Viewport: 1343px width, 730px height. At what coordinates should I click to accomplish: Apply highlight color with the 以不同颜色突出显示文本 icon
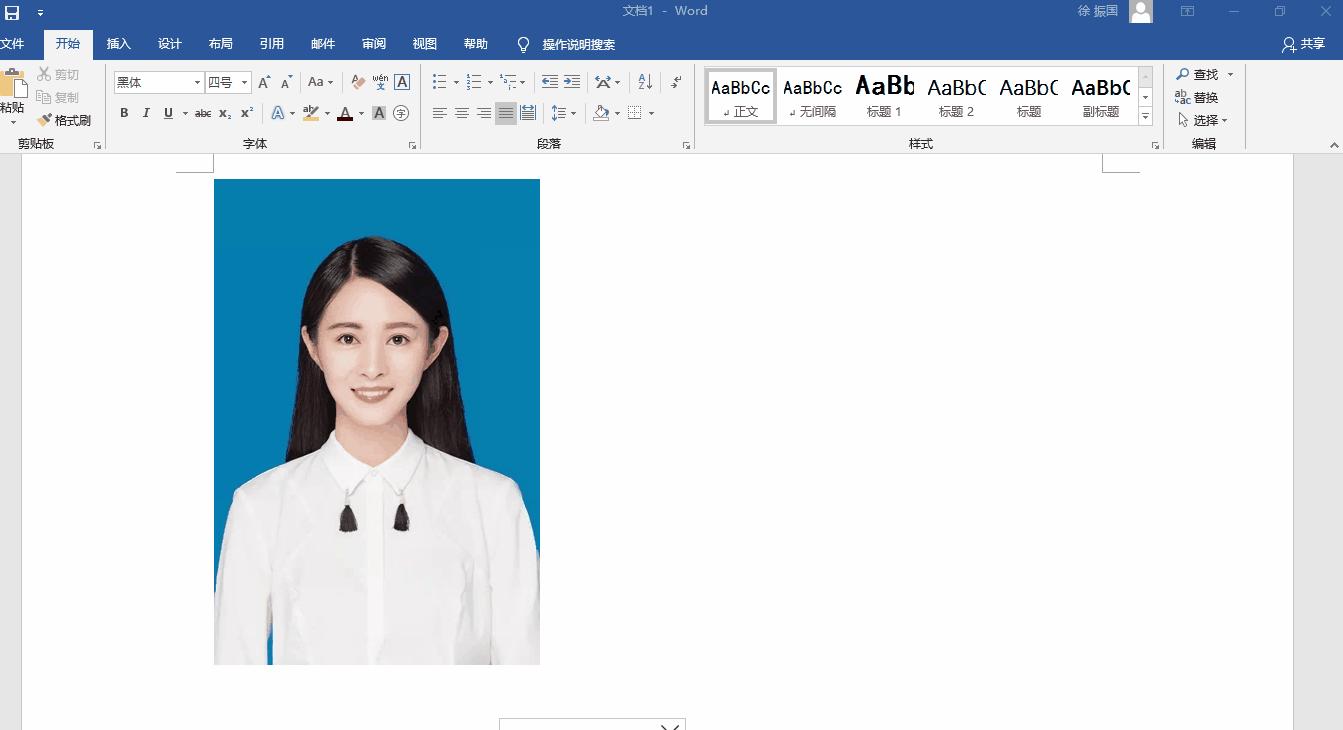tap(310, 113)
